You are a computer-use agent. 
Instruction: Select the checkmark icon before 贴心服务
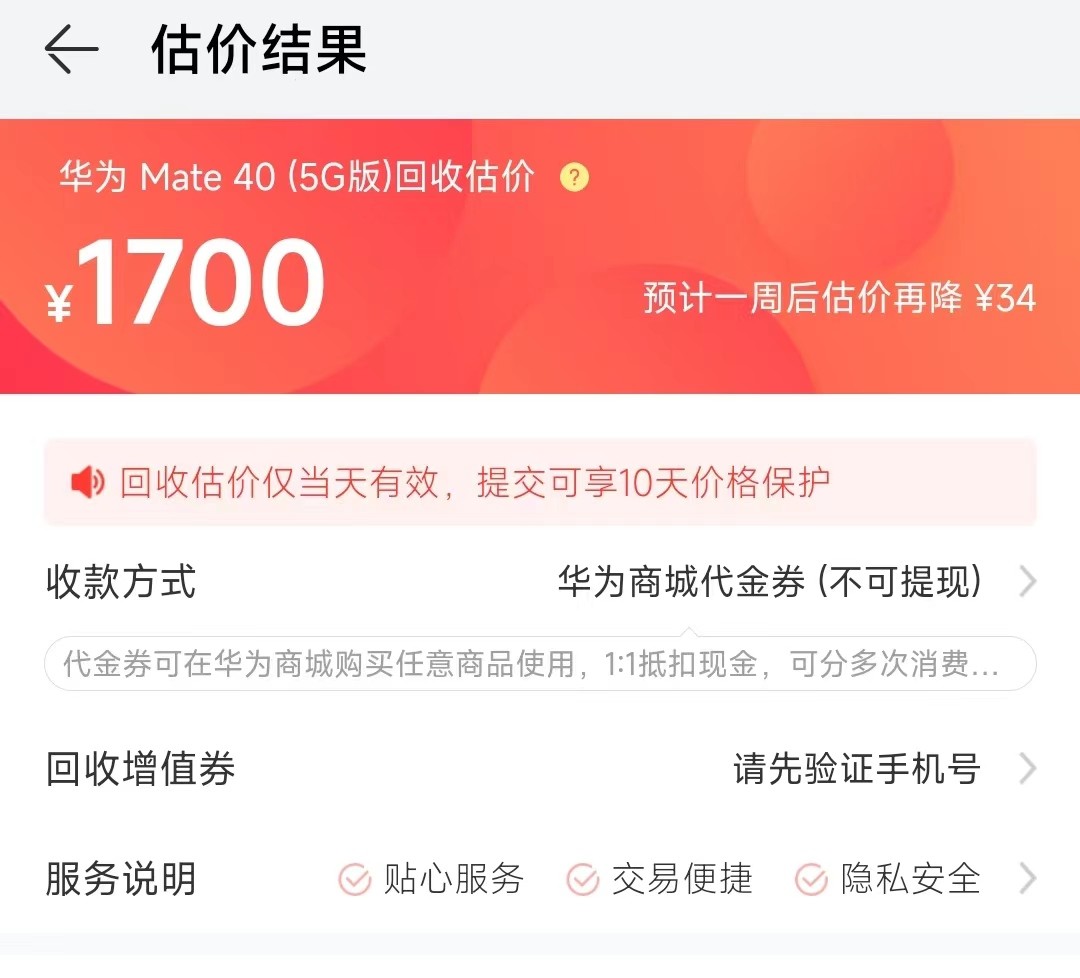[x=352, y=880]
